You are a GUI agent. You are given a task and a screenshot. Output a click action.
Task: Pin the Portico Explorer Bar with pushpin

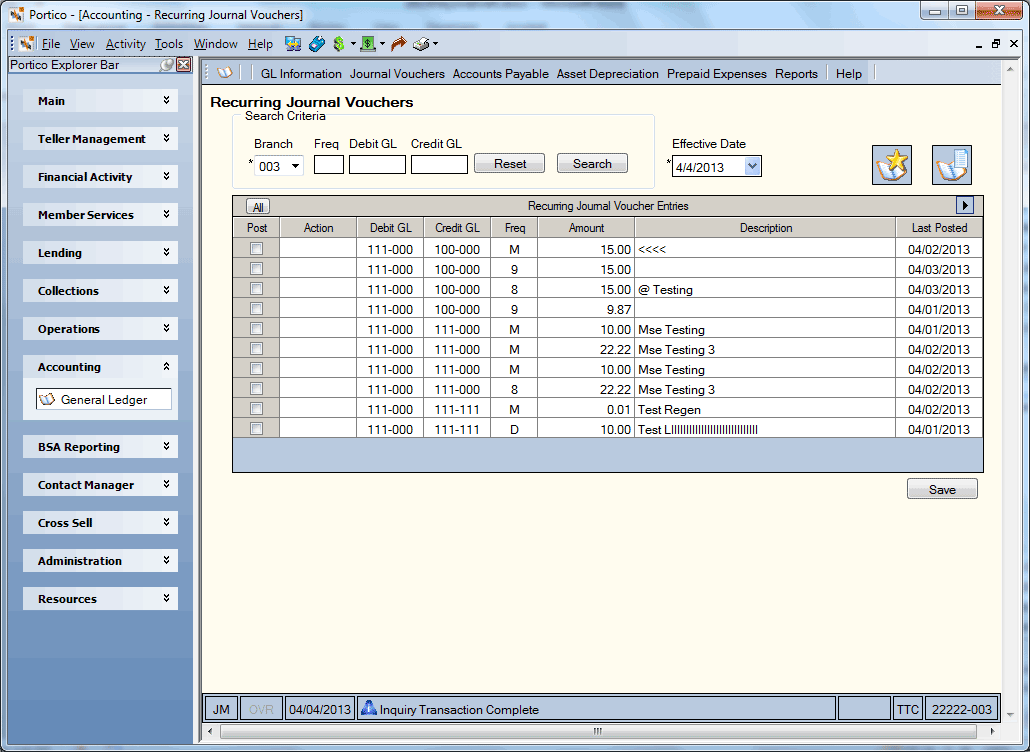pyautogui.click(x=167, y=64)
